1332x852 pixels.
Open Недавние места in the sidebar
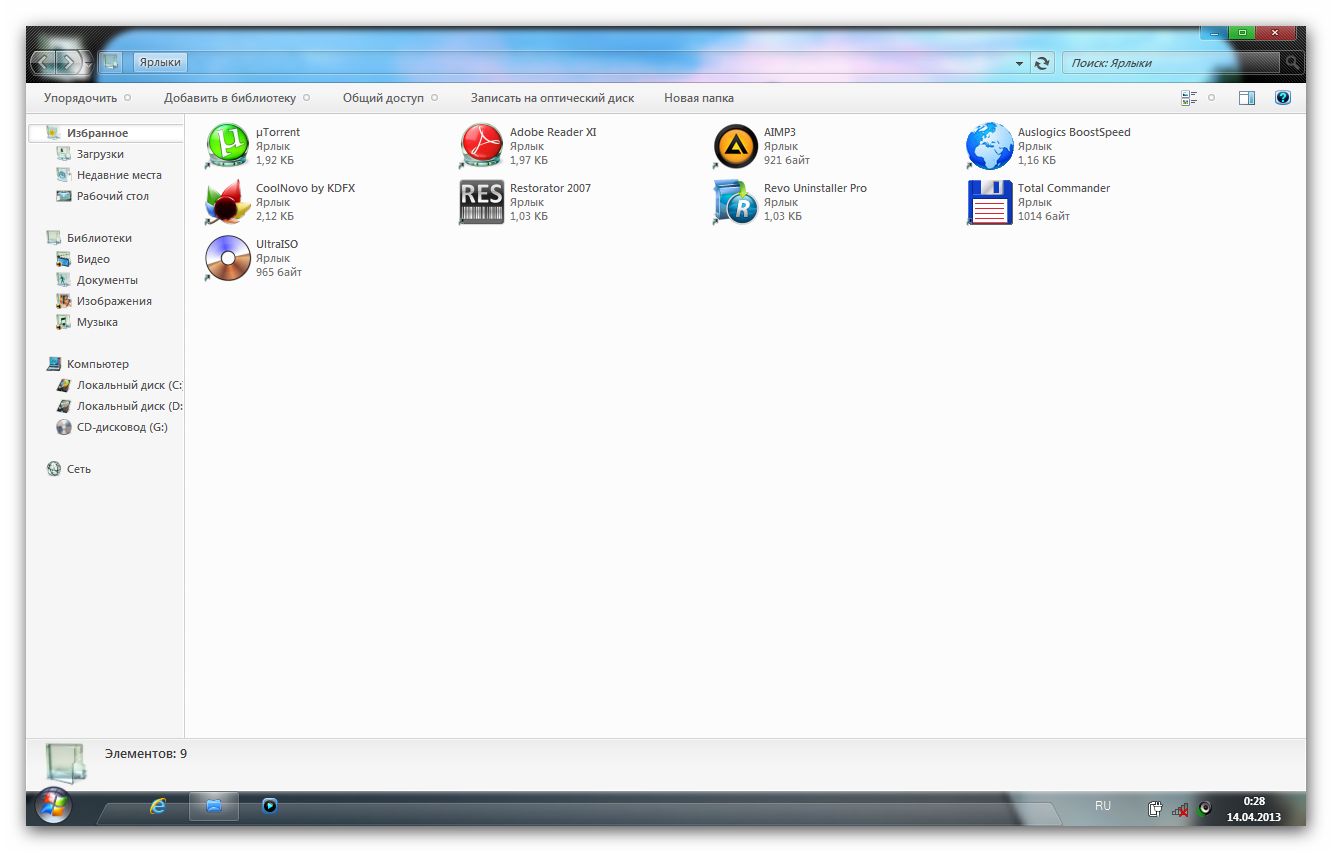(x=119, y=175)
